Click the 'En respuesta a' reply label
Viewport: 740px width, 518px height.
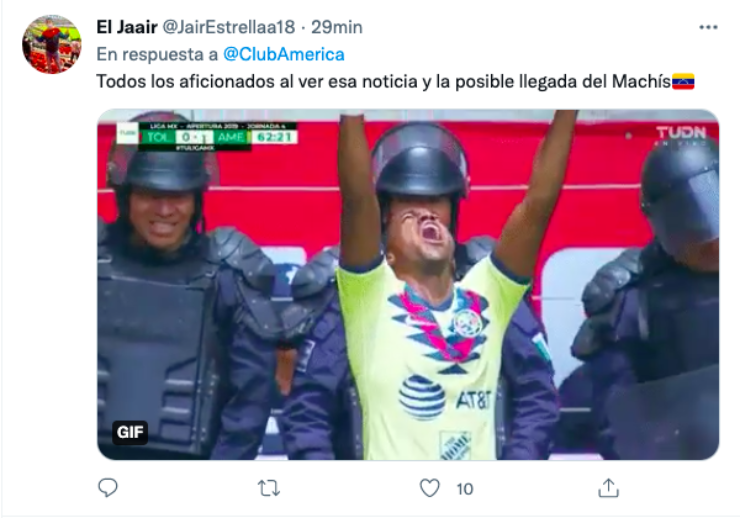click(157, 54)
